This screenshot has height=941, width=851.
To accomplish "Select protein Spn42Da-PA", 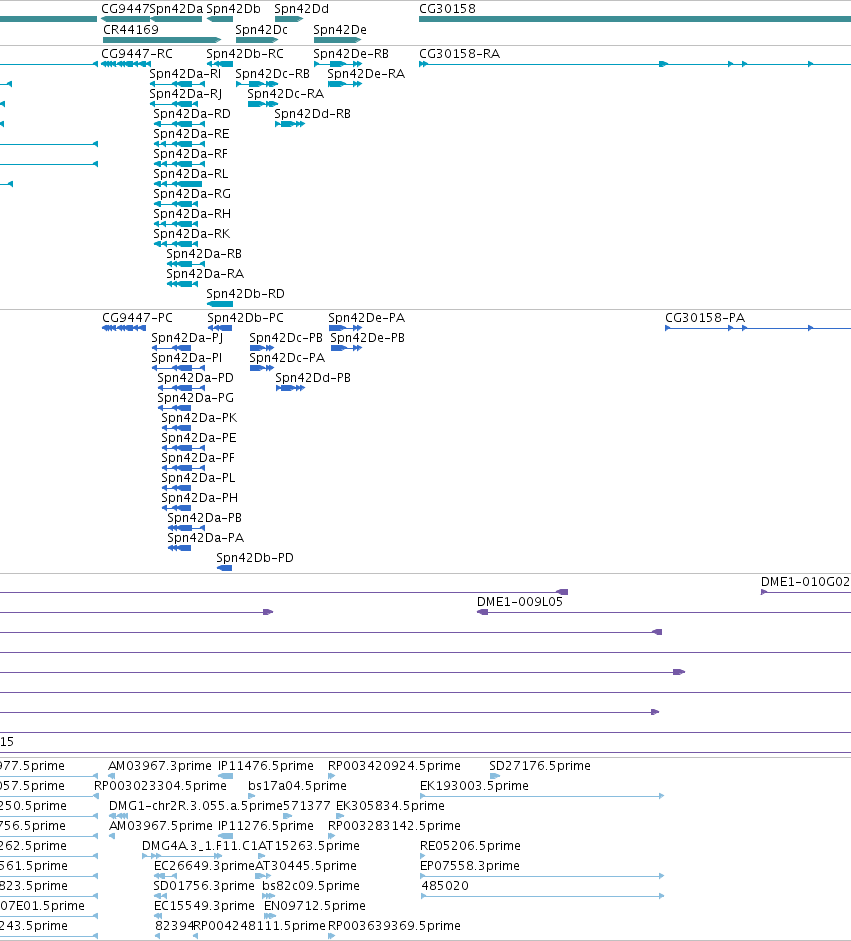I will point(206,538).
